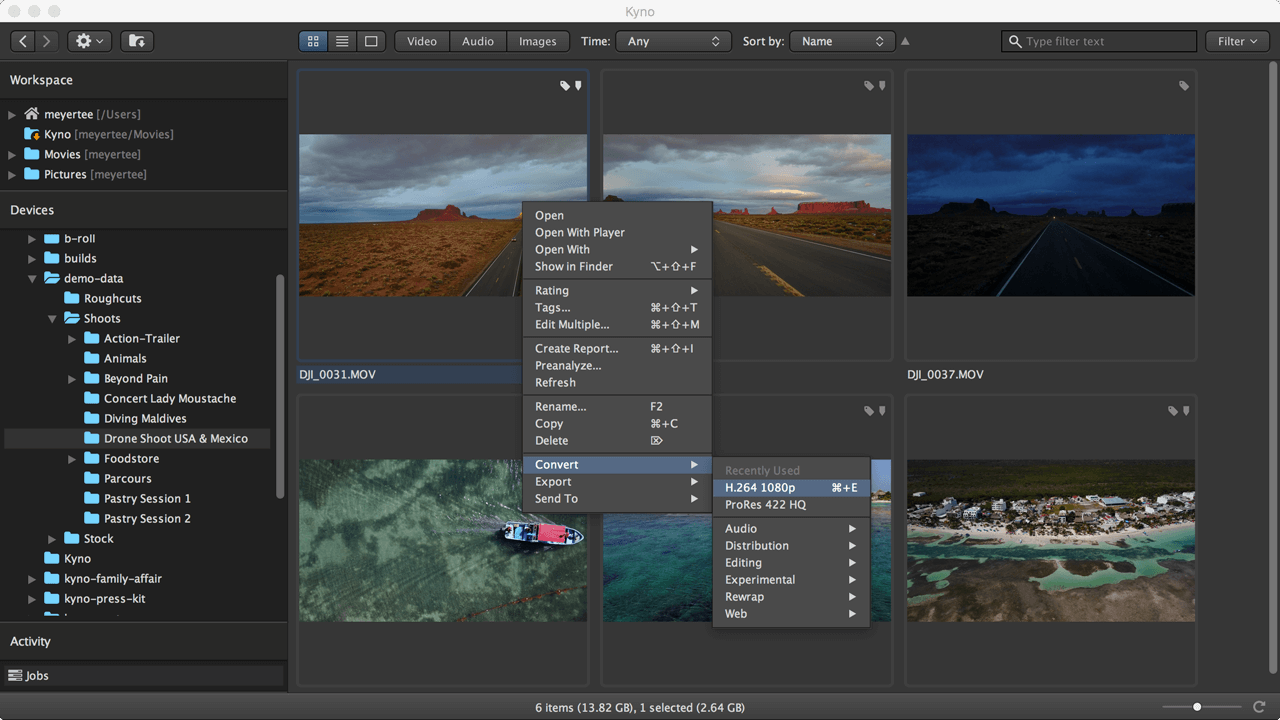Click the add folder to workspace icon
This screenshot has width=1280, height=720.
pos(137,41)
